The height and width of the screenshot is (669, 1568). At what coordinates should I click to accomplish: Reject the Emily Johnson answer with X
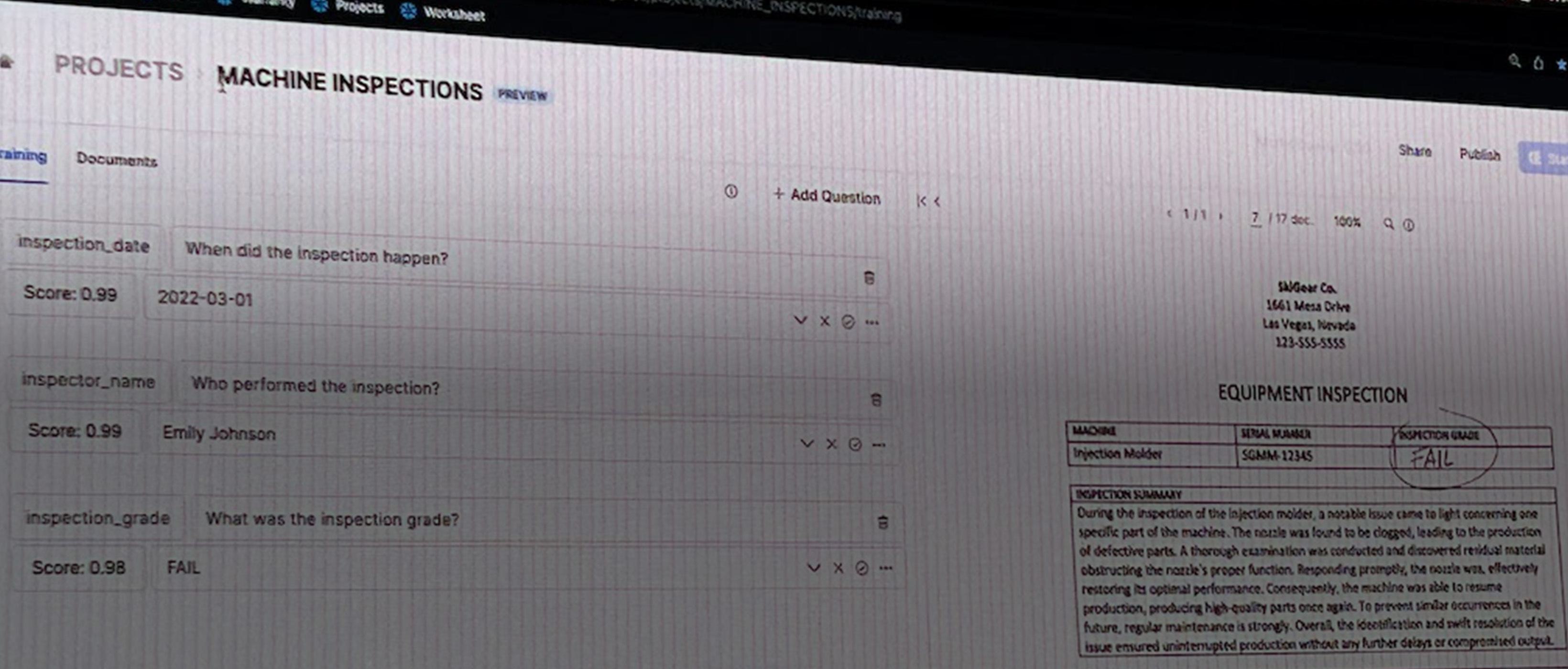831,444
